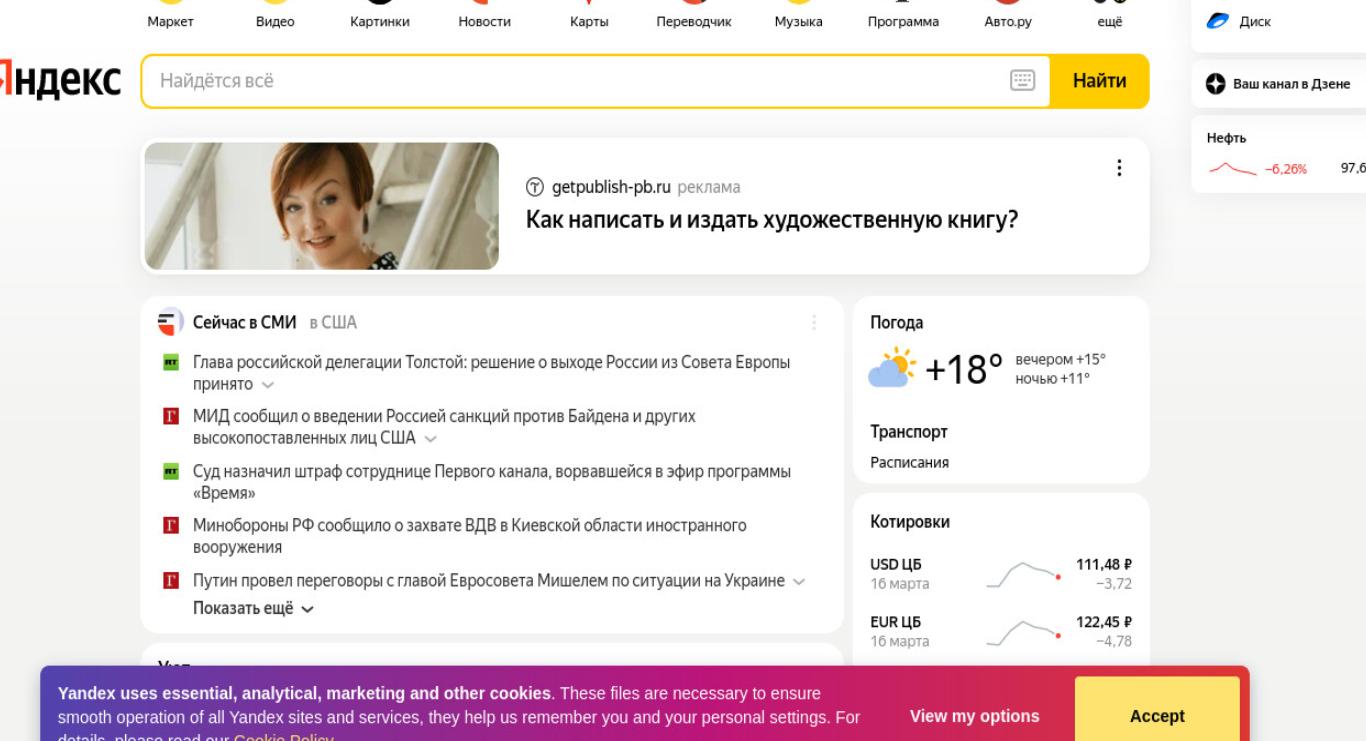Open the ночью +11° forecast
The width and height of the screenshot is (1366, 741).
pyautogui.click(x=1052, y=378)
